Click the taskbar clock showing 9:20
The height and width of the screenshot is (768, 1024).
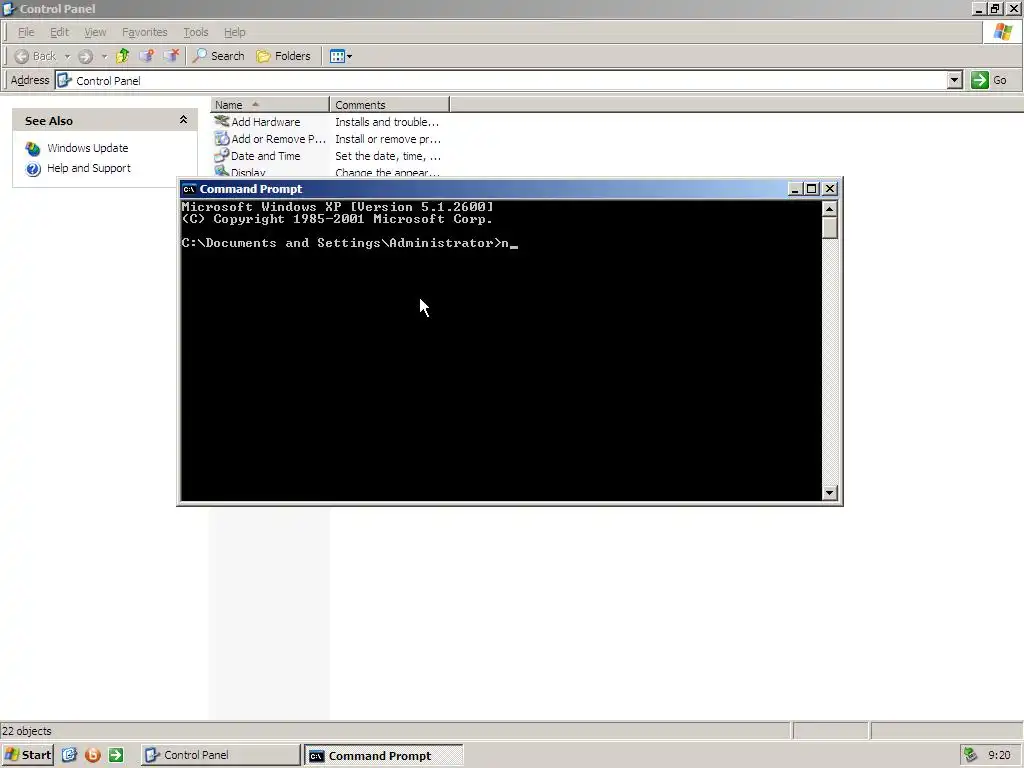(x=999, y=755)
